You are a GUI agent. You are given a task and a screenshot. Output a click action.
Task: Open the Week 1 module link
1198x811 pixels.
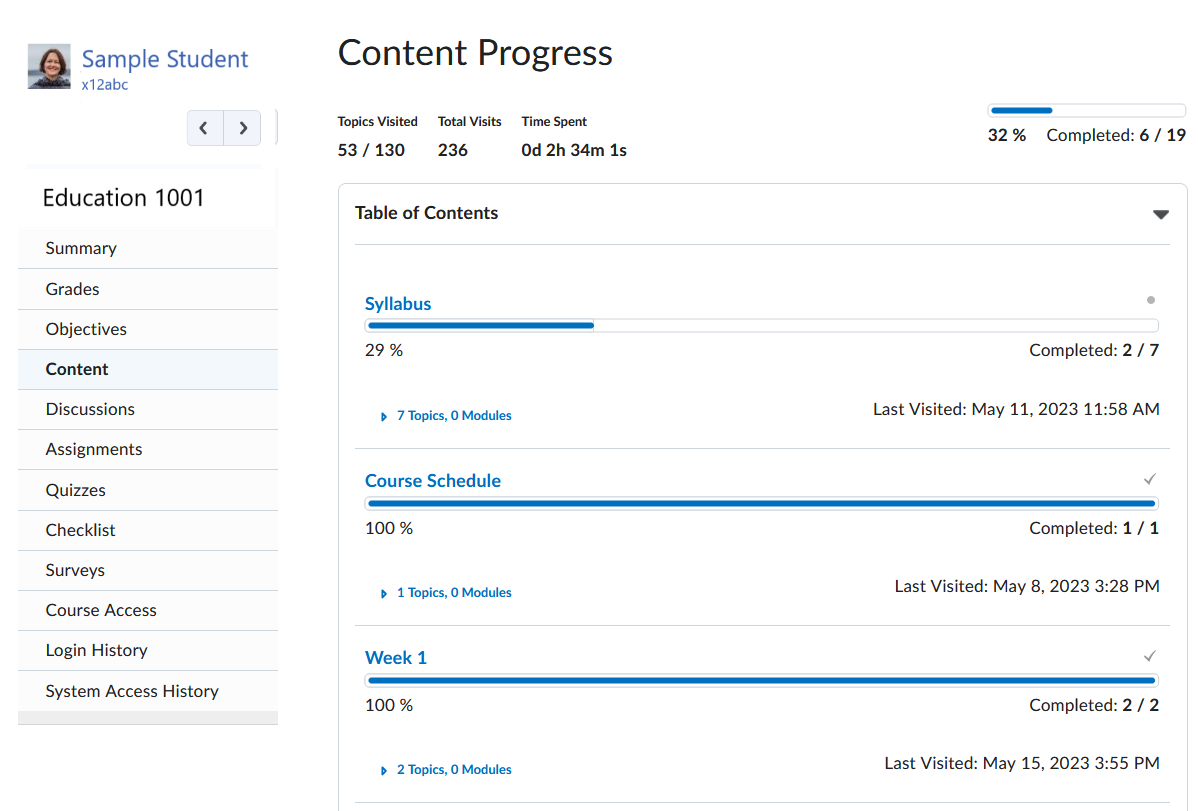396,657
